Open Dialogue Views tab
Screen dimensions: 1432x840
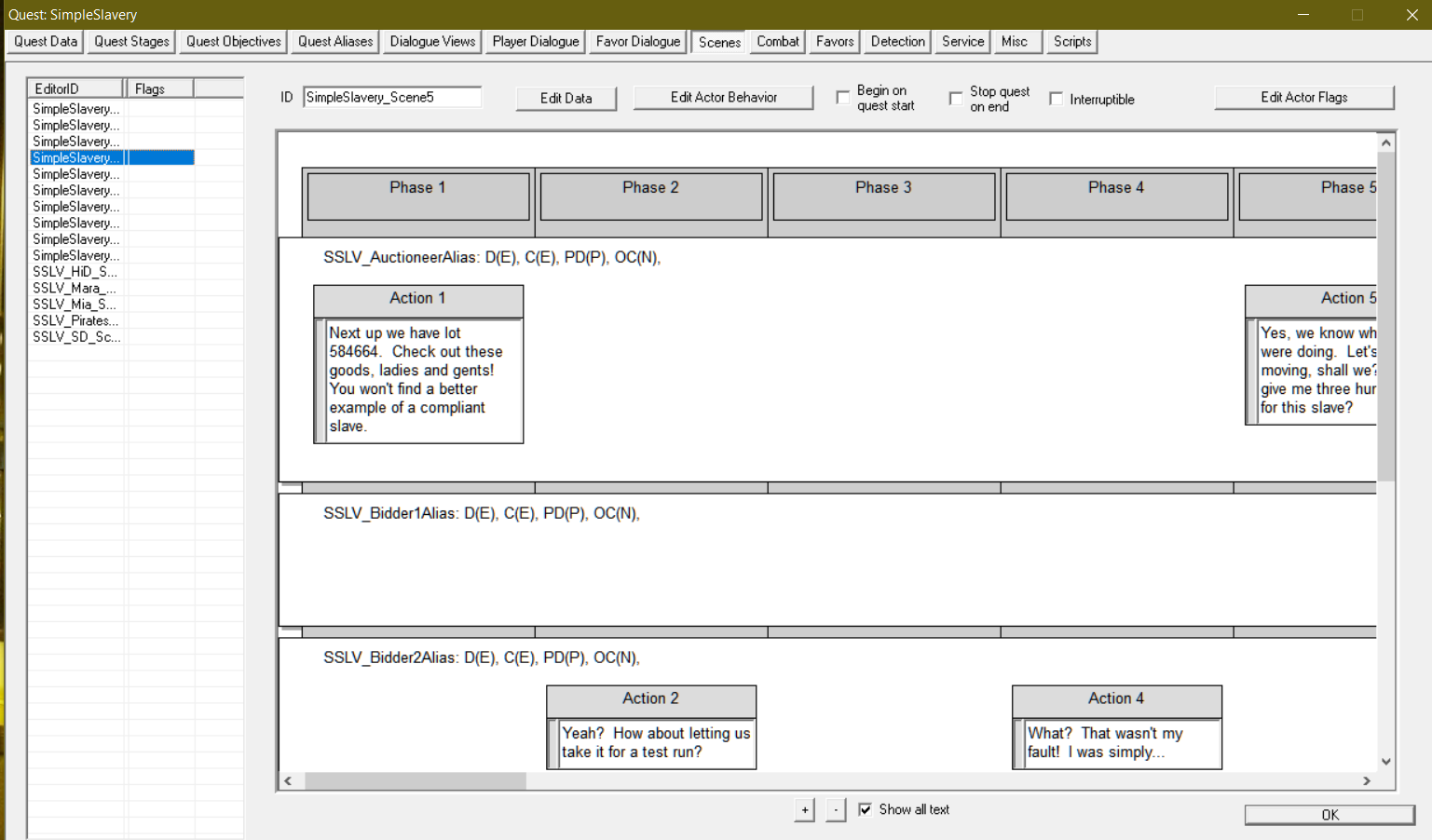[432, 42]
